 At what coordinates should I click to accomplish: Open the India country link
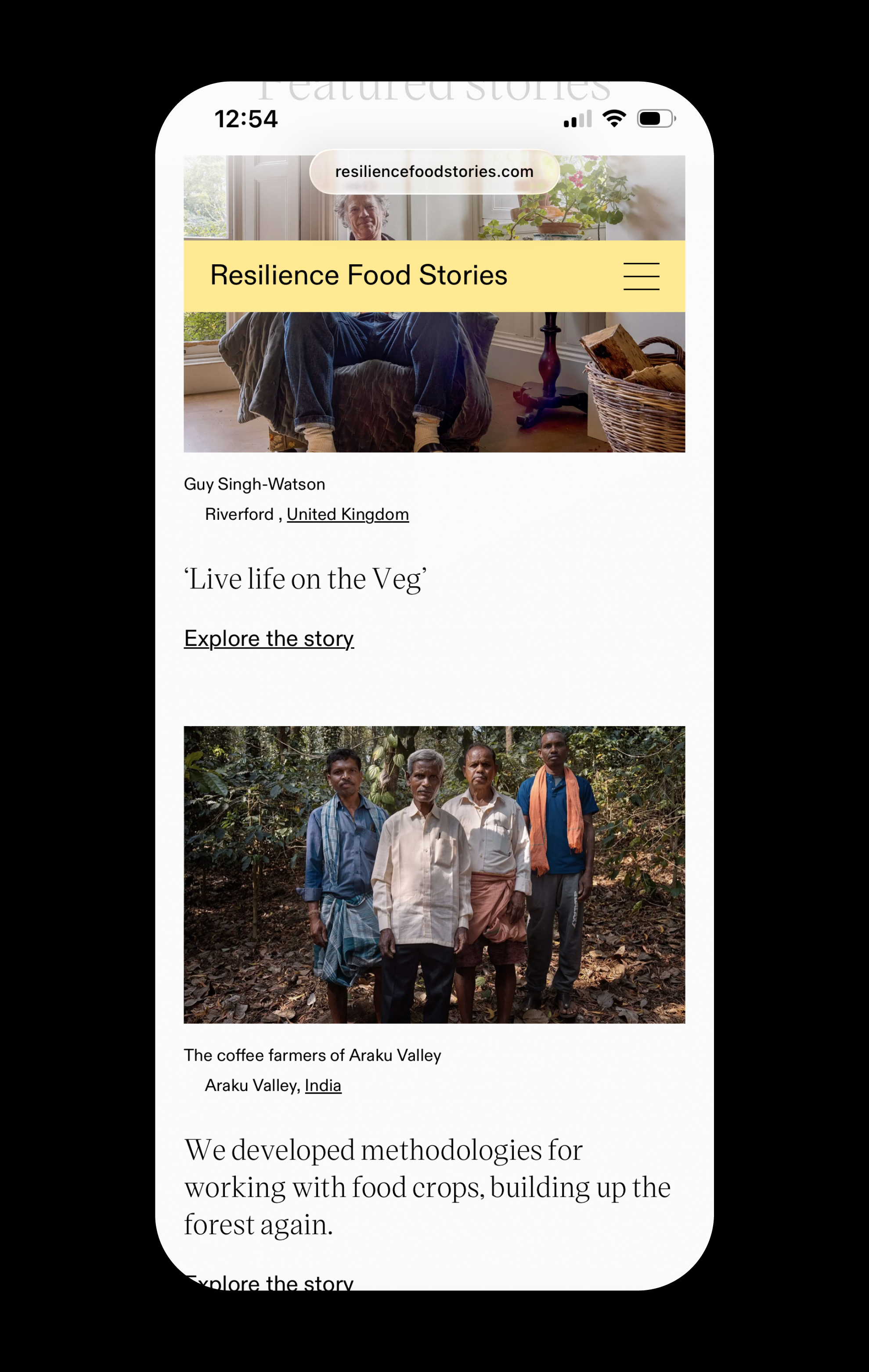pos(323,1085)
